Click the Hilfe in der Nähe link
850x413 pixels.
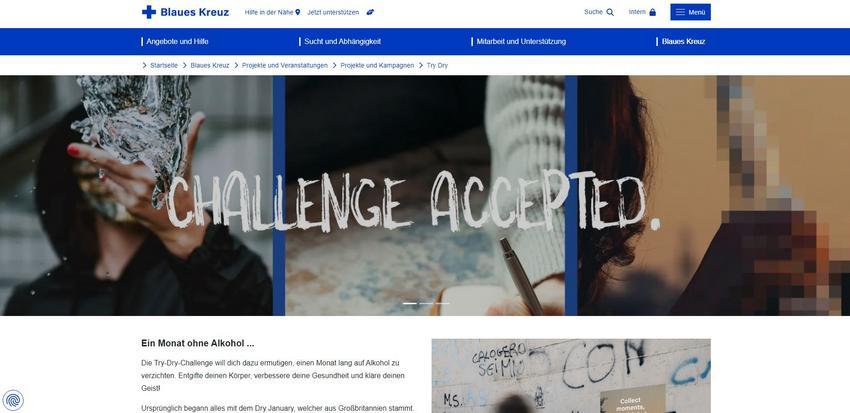point(269,12)
